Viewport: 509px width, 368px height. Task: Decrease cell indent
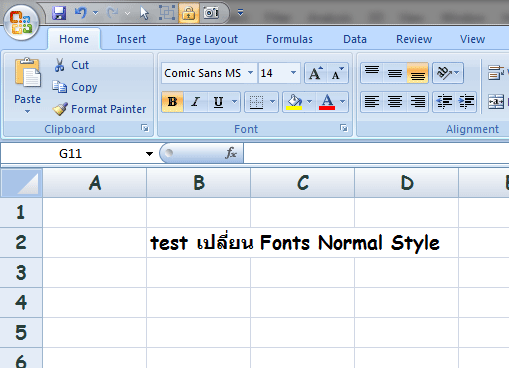point(444,102)
